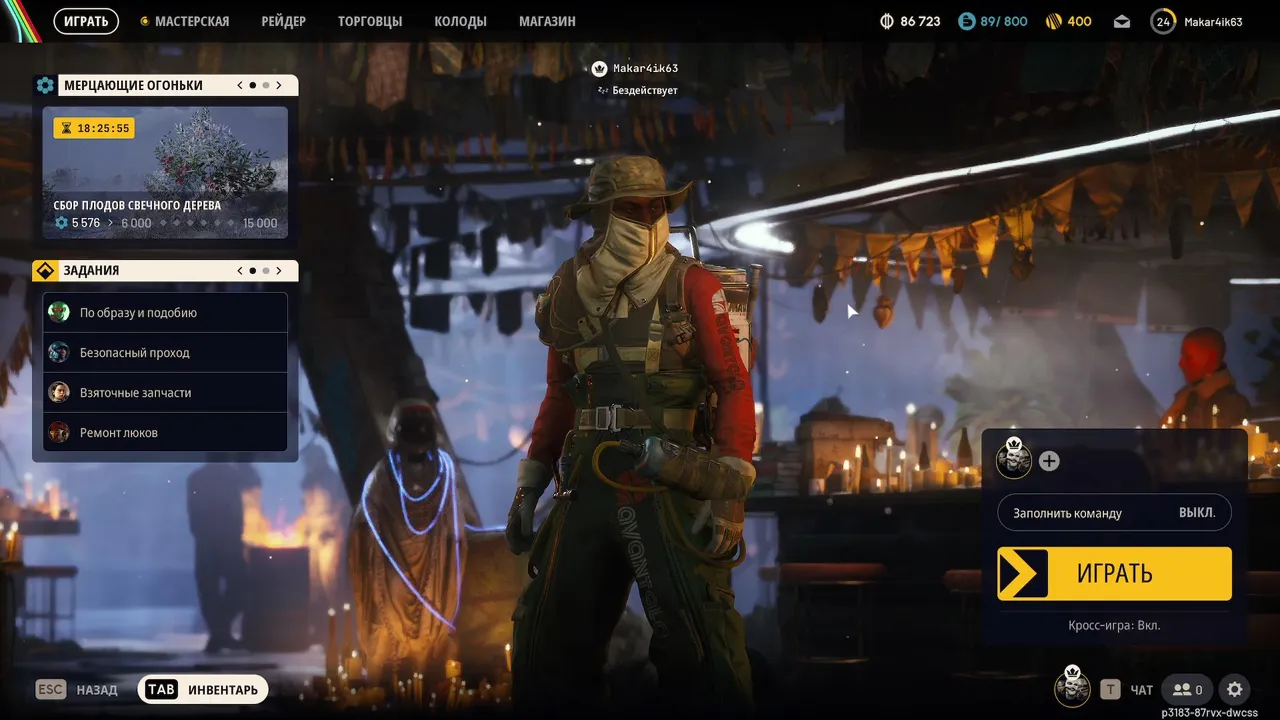
Task: Open the mail inbox icon
Action: click(1122, 21)
